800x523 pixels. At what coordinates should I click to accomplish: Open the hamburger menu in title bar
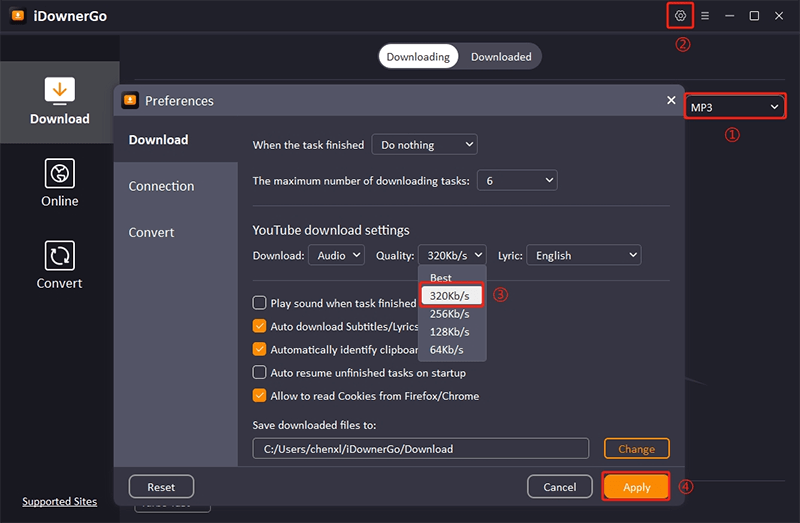[x=705, y=16]
